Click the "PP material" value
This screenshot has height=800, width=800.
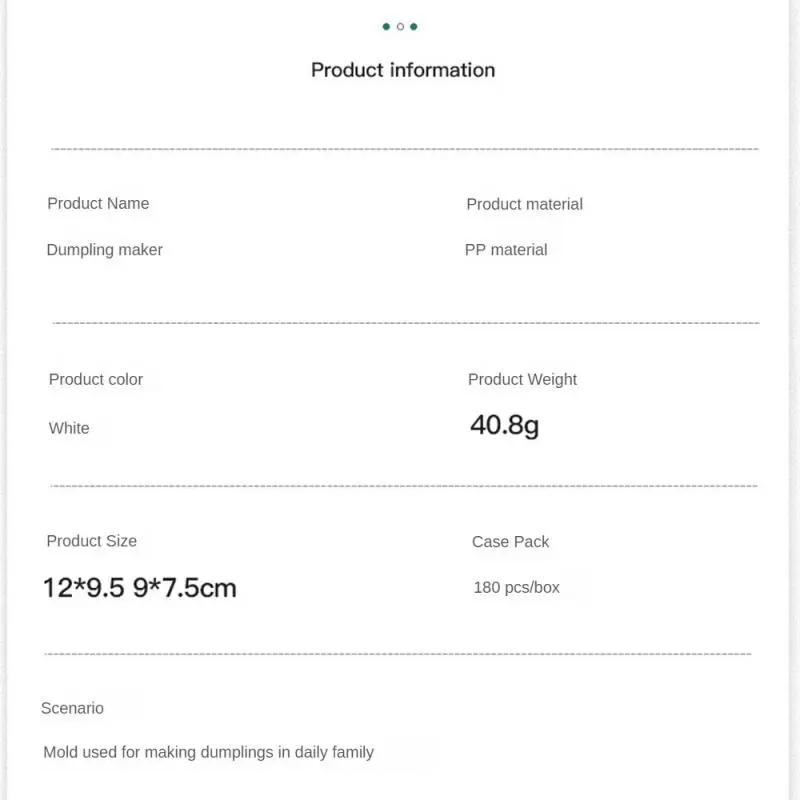point(506,250)
